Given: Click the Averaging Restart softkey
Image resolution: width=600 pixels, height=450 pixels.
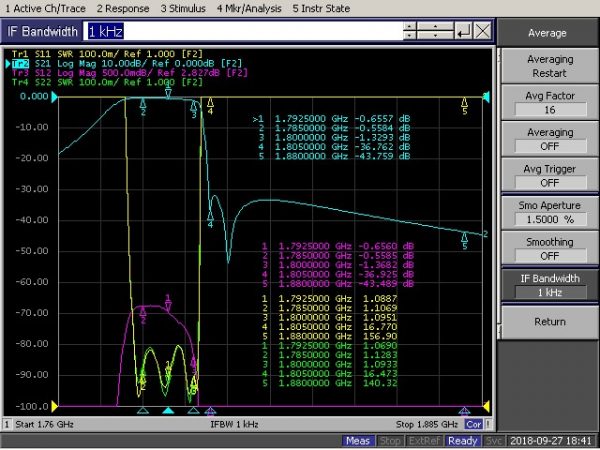Looking at the screenshot, I should coord(550,66).
